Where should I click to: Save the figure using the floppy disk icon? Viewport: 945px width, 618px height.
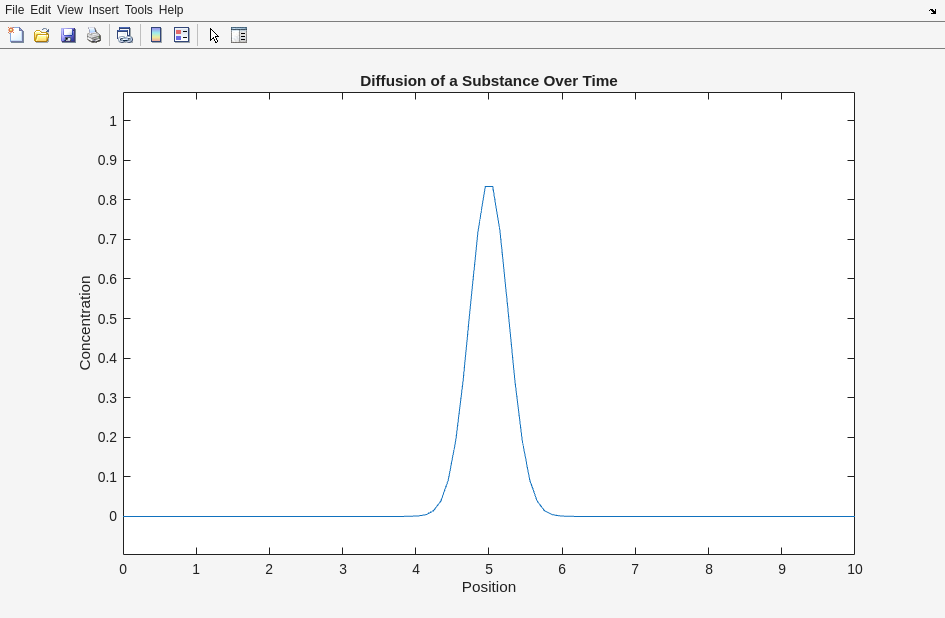click(x=68, y=35)
